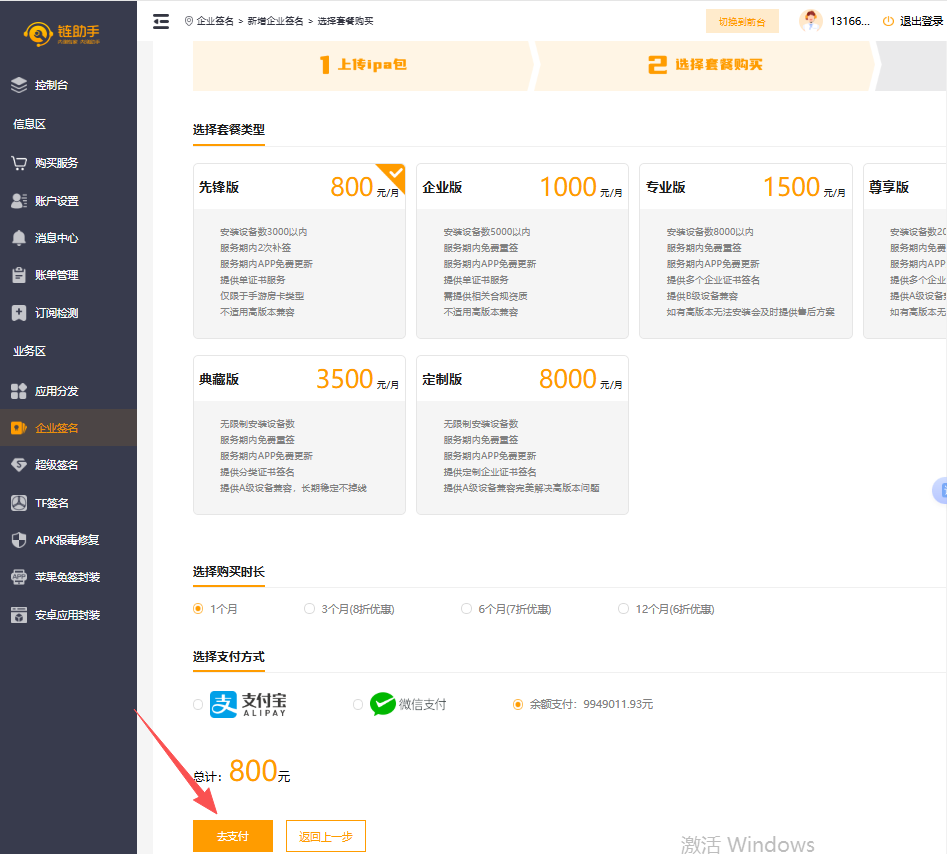Click 切换到前台 button in header
Viewport: 947px width, 854px height.
pyautogui.click(x=742, y=22)
